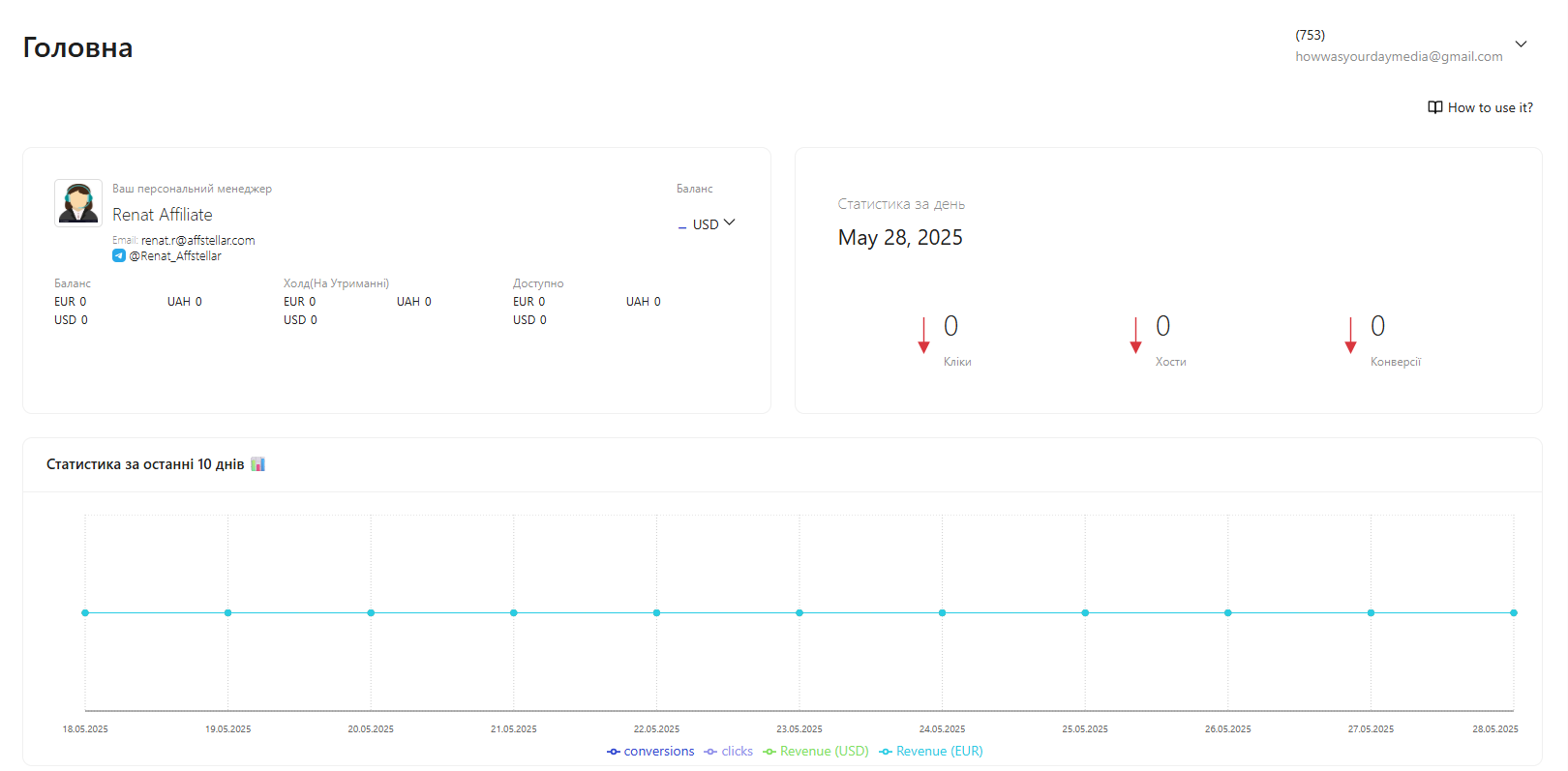Open the How to use it? guide
This screenshot has height=771, width=1568.
tap(1490, 107)
